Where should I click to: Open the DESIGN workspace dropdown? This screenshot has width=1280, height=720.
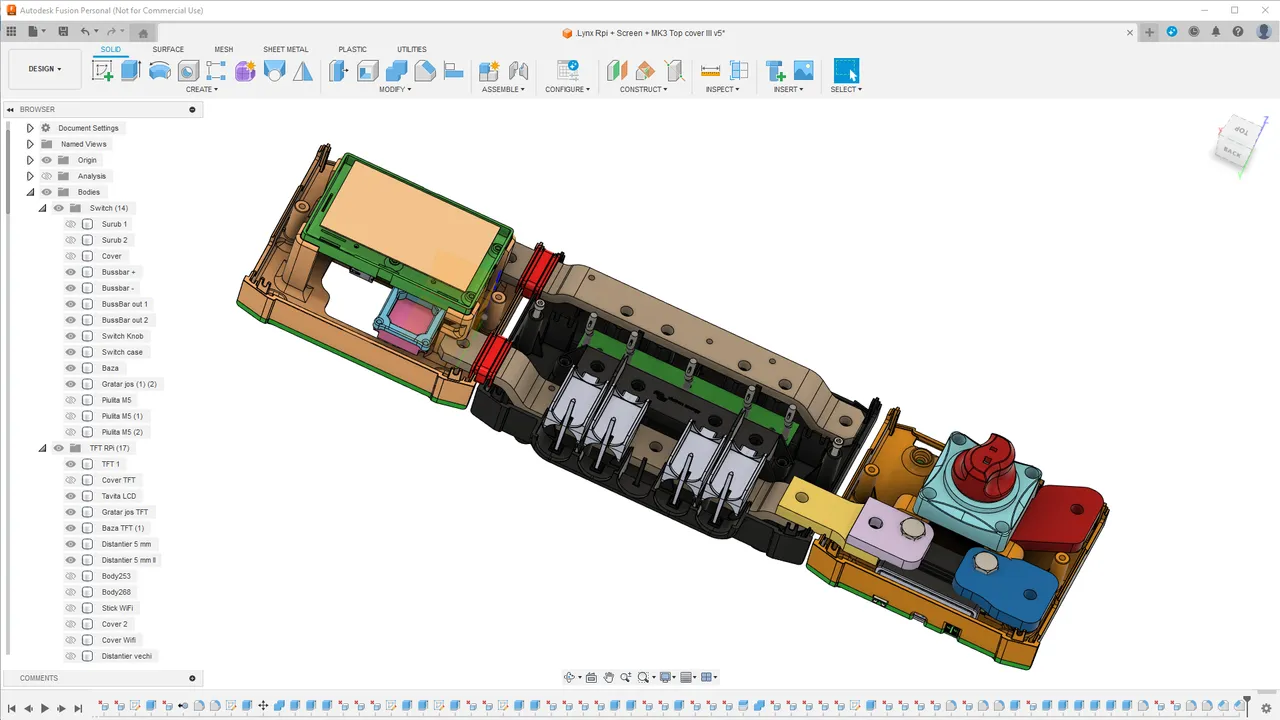click(x=45, y=69)
